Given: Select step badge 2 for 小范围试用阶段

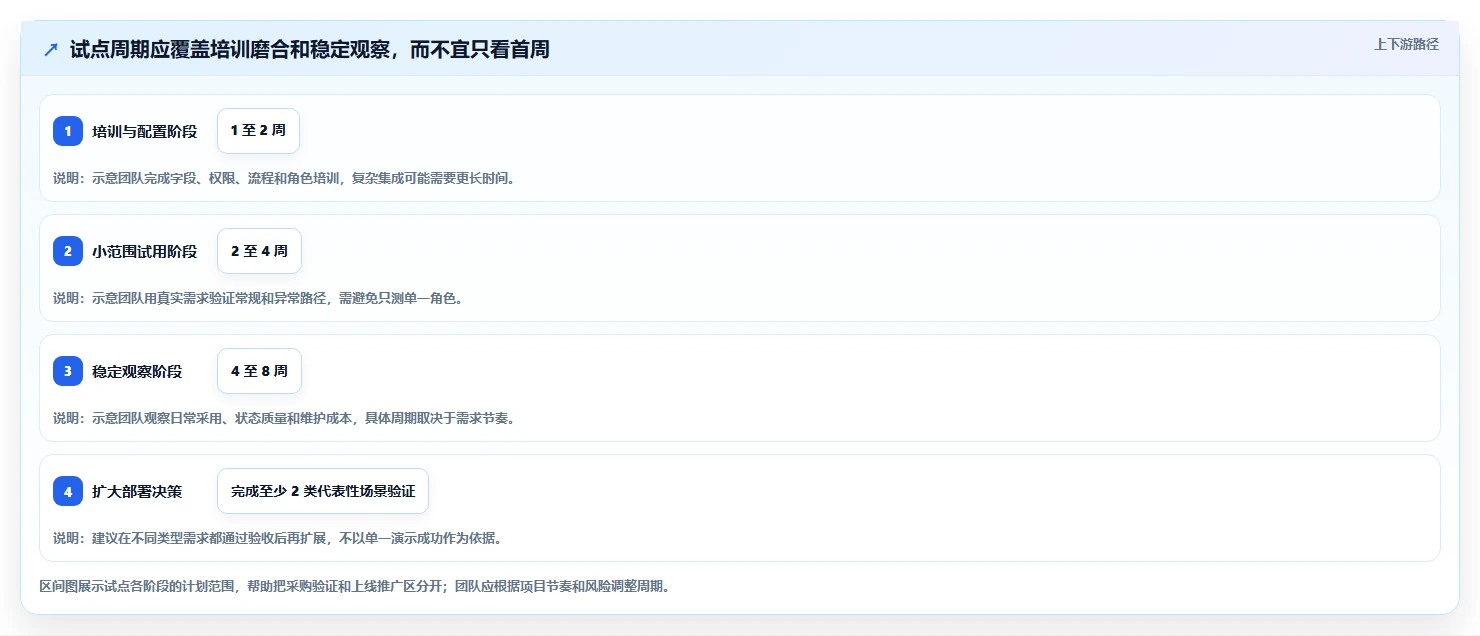Looking at the screenshot, I should [68, 251].
